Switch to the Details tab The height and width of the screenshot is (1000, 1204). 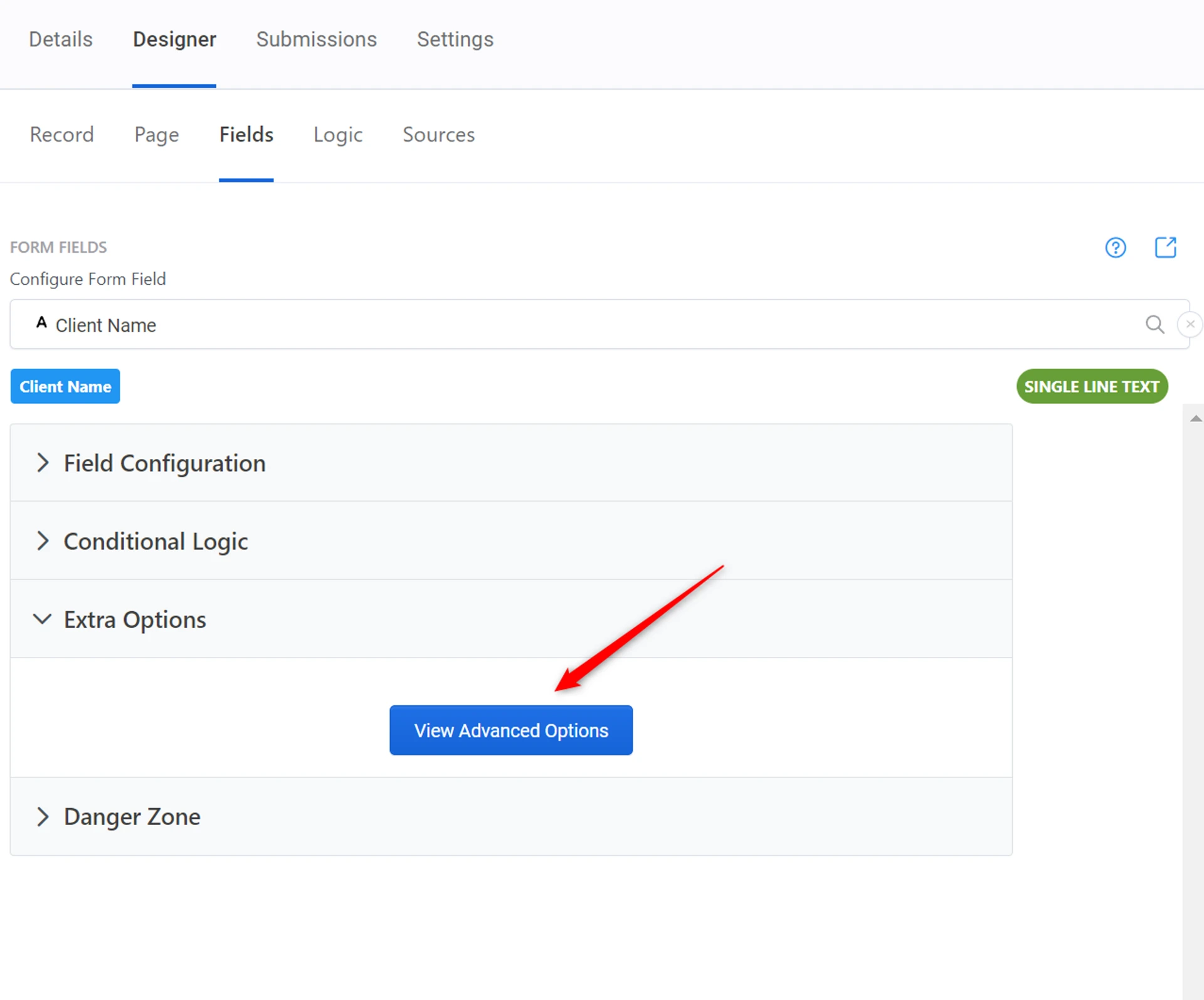(x=61, y=39)
